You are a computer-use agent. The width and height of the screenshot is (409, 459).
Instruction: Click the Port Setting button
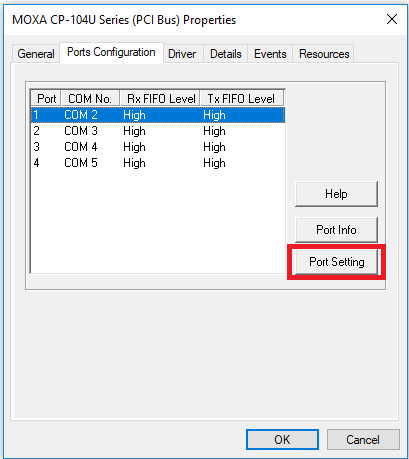[x=336, y=262]
